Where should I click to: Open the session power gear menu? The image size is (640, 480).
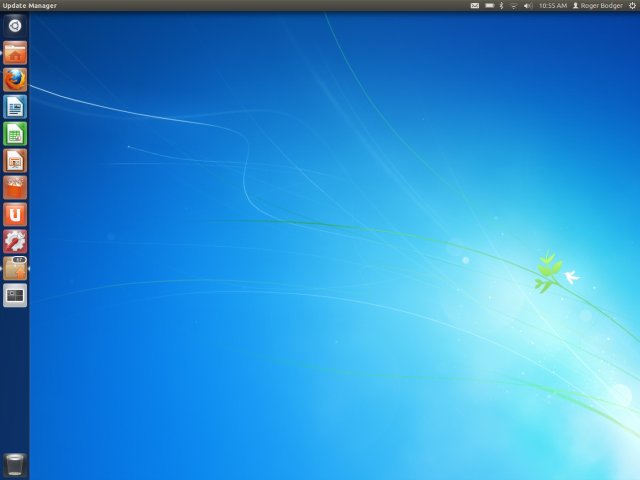[x=632, y=6]
